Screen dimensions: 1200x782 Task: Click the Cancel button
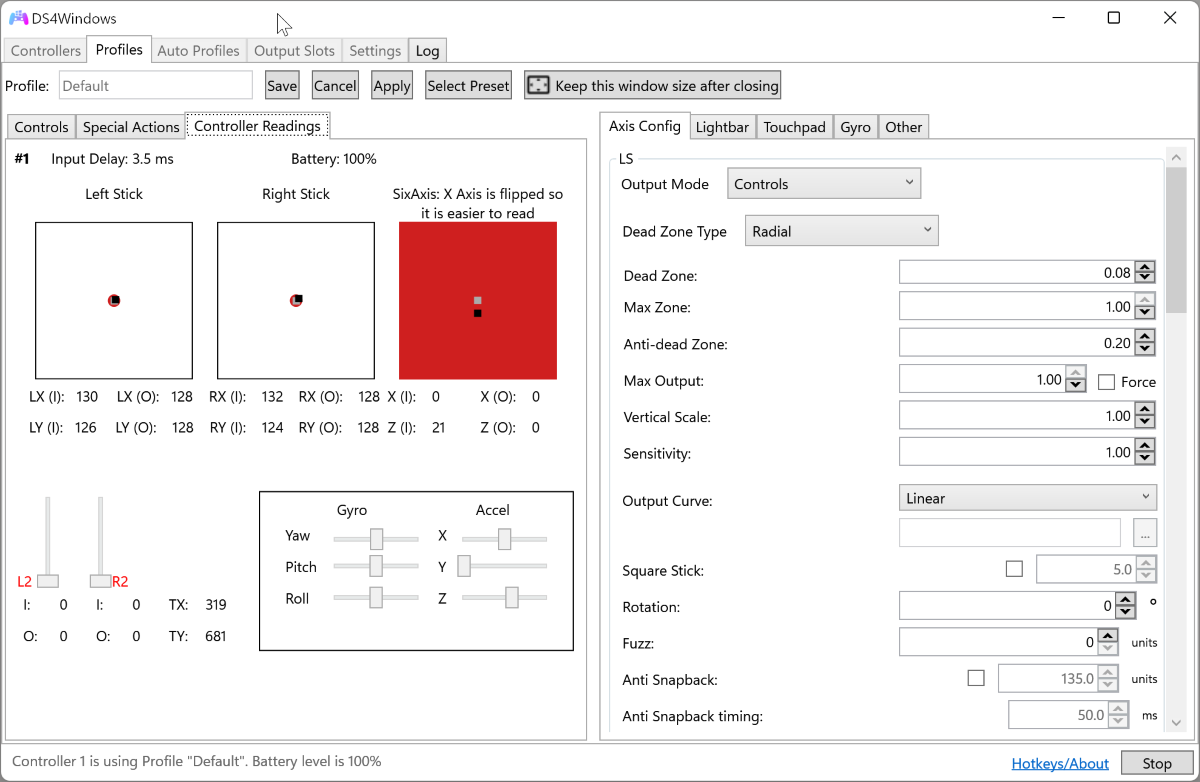click(x=335, y=85)
